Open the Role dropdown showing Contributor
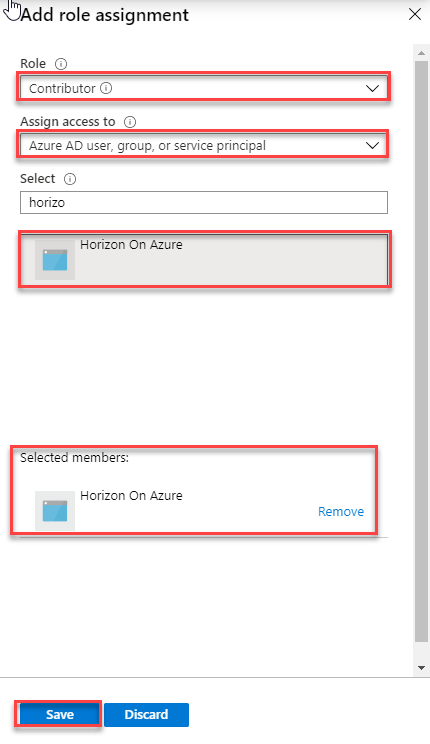Viewport: 430px width, 744px height. click(204, 88)
